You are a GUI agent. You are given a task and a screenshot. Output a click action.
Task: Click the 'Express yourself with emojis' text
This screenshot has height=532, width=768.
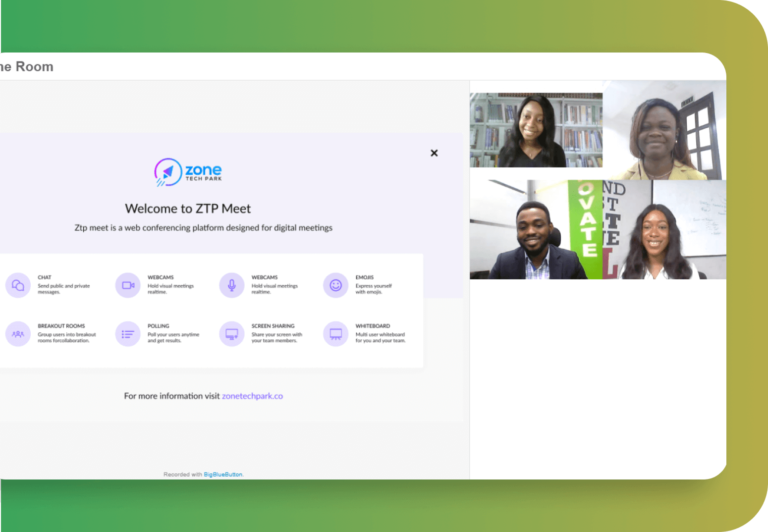click(x=374, y=289)
